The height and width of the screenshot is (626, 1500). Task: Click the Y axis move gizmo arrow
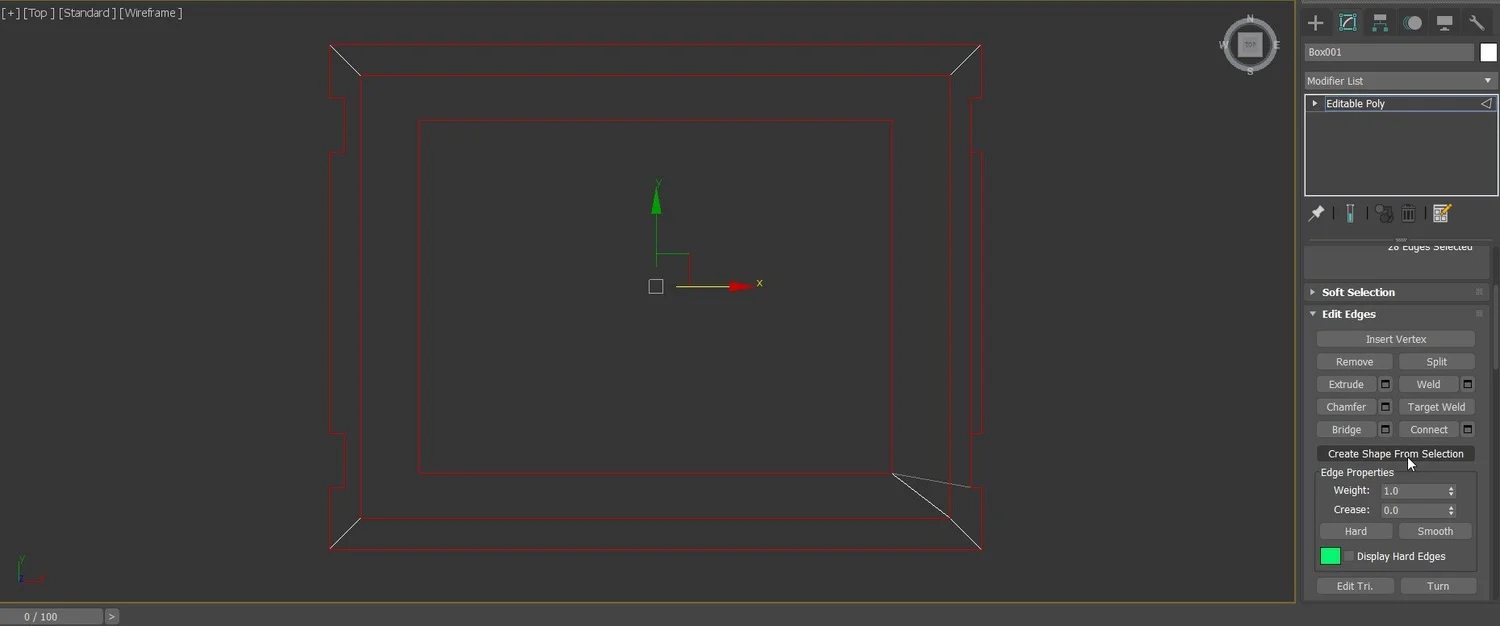pos(656,201)
